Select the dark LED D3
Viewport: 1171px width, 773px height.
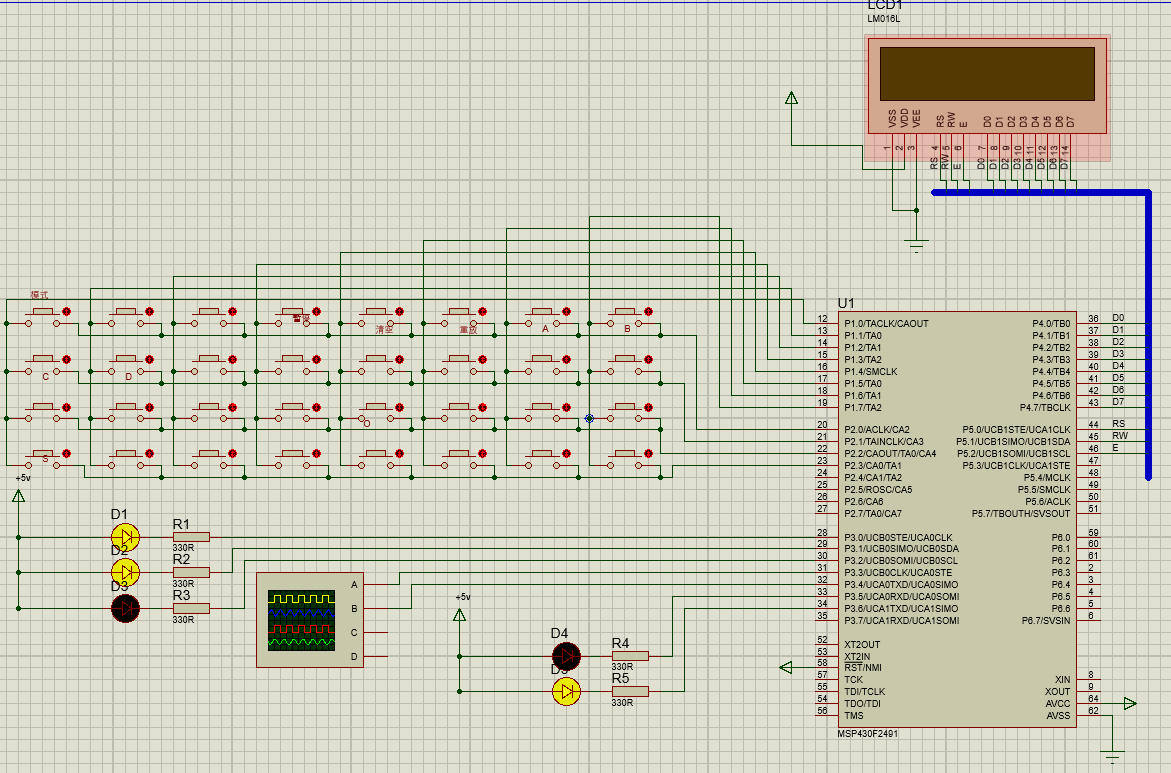pyautogui.click(x=125, y=609)
